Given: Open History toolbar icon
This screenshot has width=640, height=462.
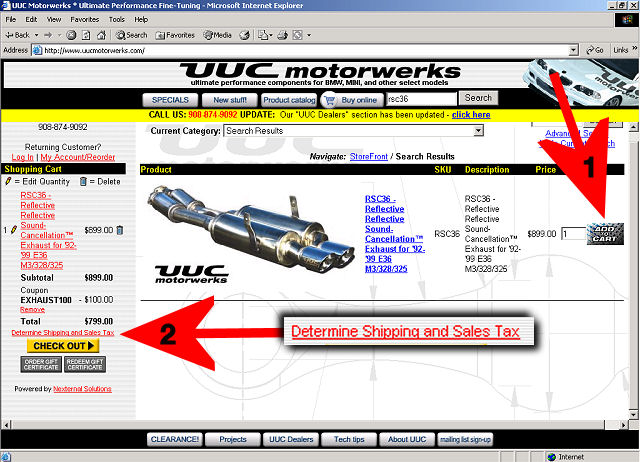Looking at the screenshot, I should click(244, 35).
